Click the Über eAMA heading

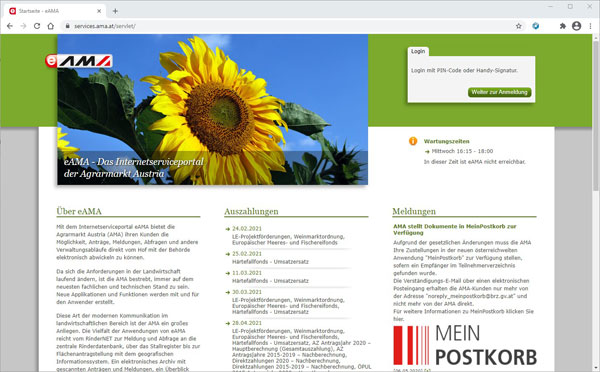coord(79,211)
